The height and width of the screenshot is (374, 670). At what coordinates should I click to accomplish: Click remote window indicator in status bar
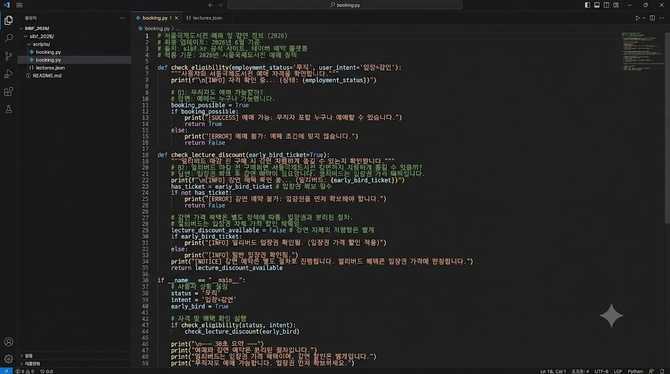[6, 371]
